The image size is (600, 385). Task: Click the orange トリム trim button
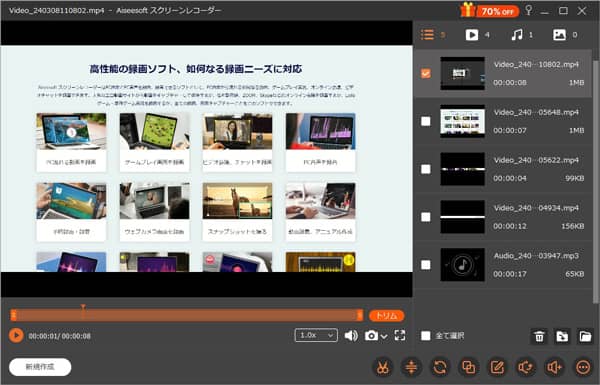tap(386, 315)
